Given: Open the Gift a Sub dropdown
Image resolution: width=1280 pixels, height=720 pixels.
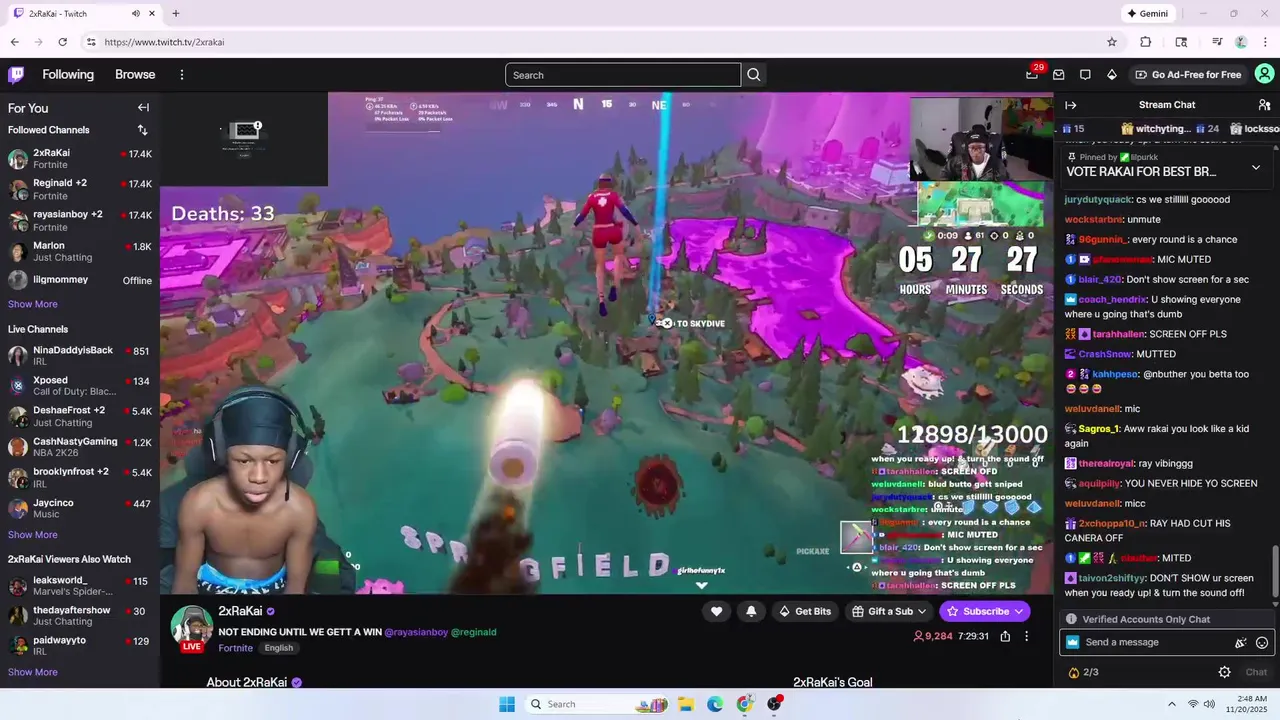Looking at the screenshot, I should click(x=889, y=611).
